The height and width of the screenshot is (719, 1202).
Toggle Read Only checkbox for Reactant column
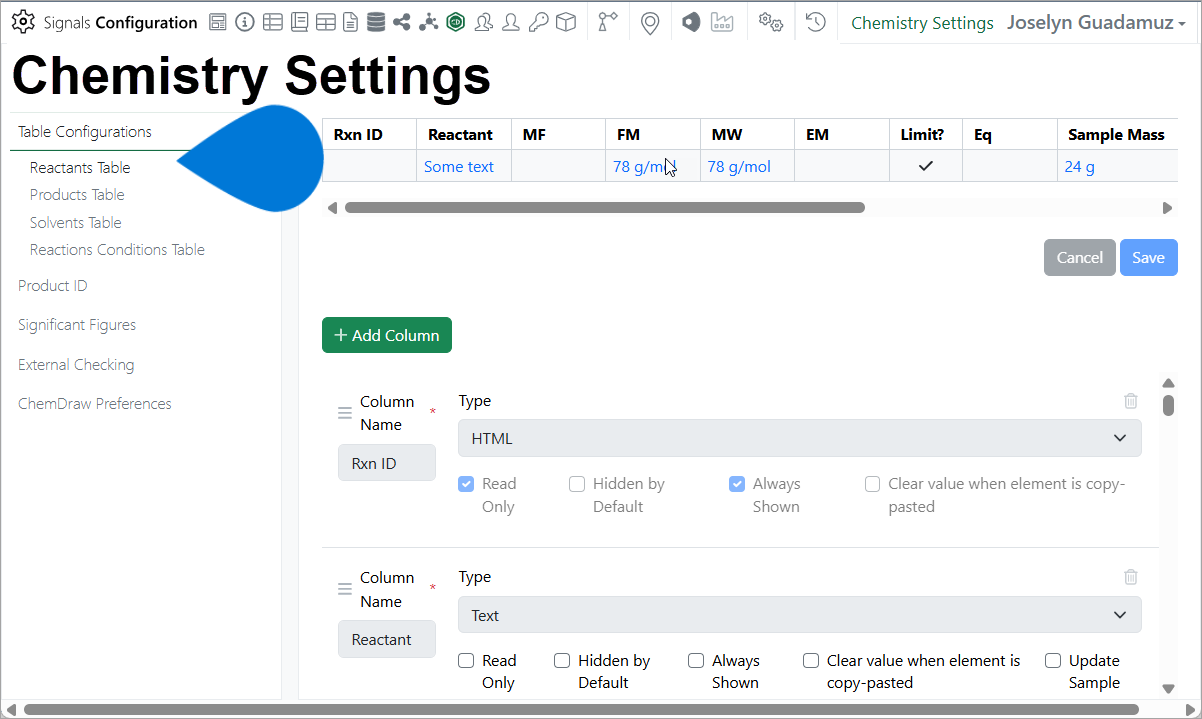tap(466, 661)
